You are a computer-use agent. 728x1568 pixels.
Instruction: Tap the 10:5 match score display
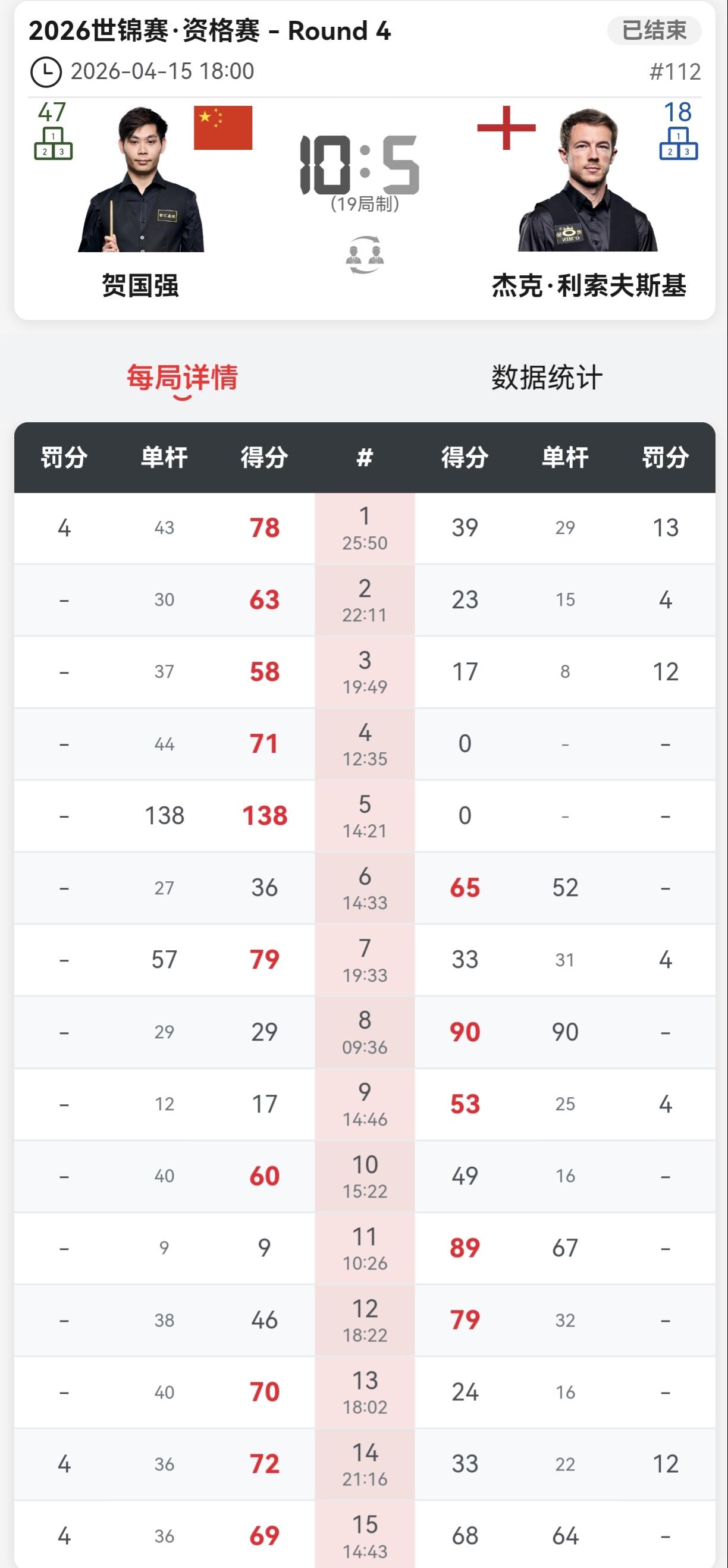click(360, 165)
